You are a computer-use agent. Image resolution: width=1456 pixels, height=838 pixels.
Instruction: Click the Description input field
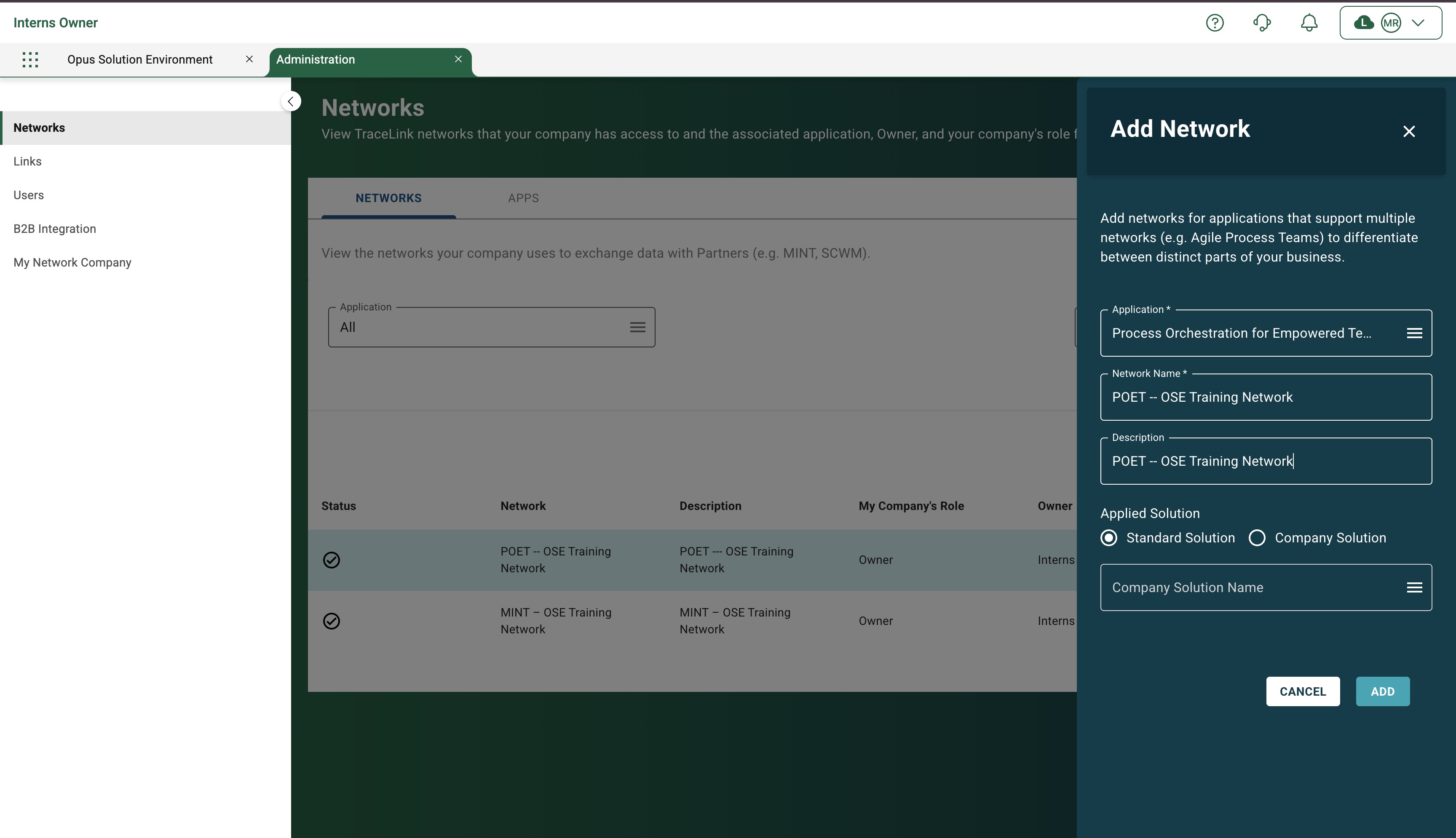click(x=1266, y=461)
